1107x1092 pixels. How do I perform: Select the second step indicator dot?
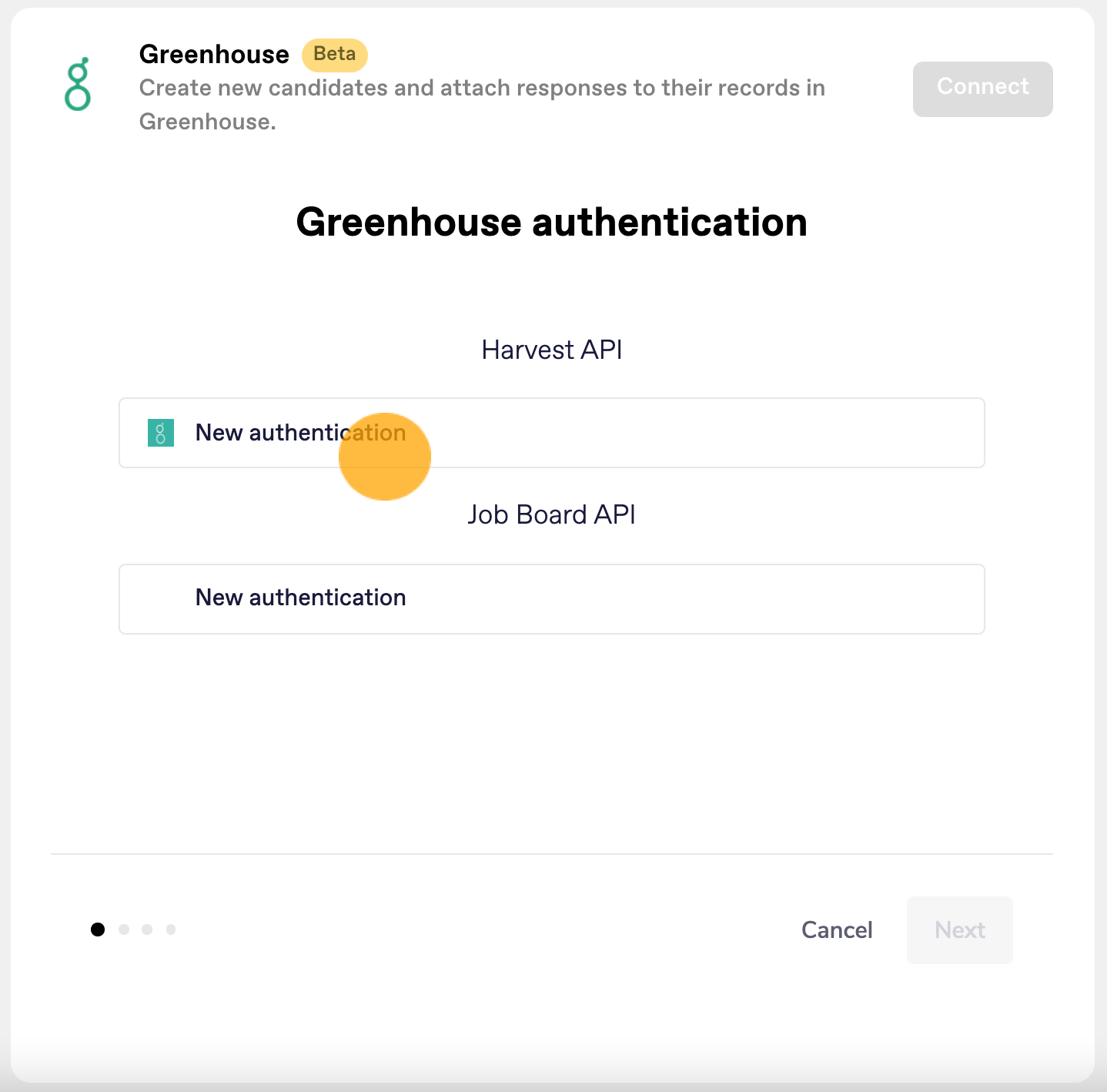[x=124, y=930]
